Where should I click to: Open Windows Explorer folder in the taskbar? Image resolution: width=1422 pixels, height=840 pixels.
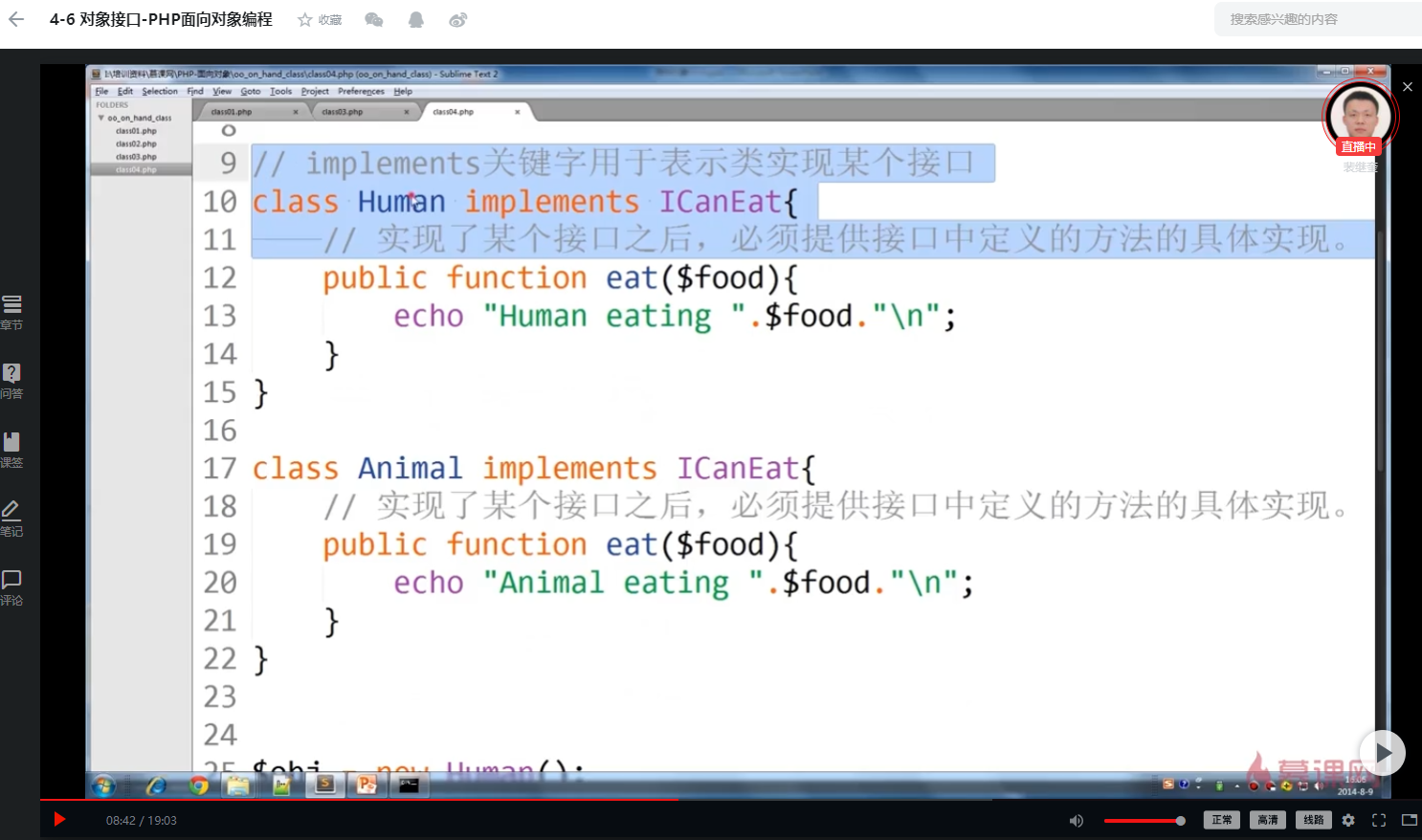click(238, 785)
